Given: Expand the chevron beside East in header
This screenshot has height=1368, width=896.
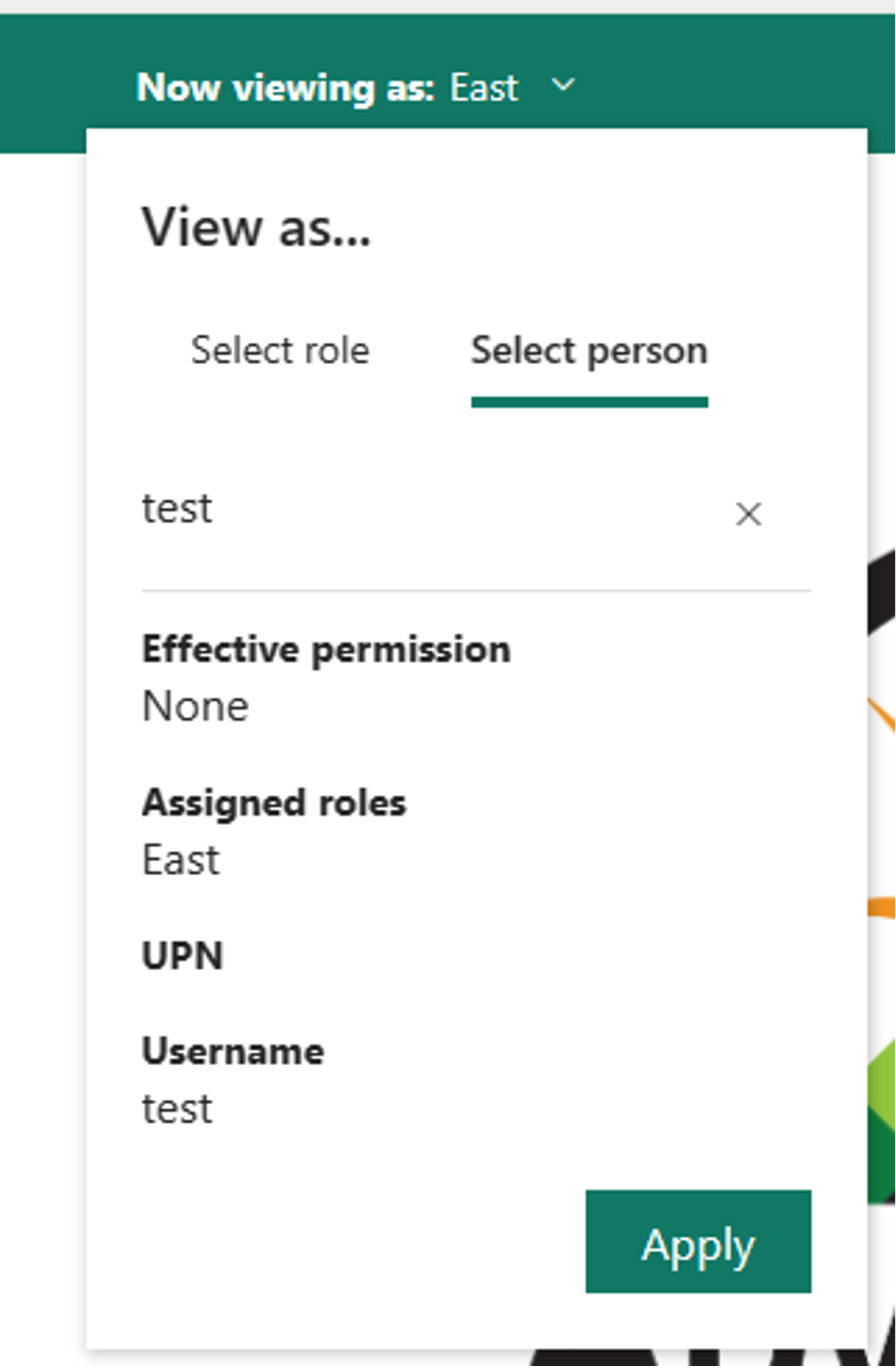Looking at the screenshot, I should [563, 86].
